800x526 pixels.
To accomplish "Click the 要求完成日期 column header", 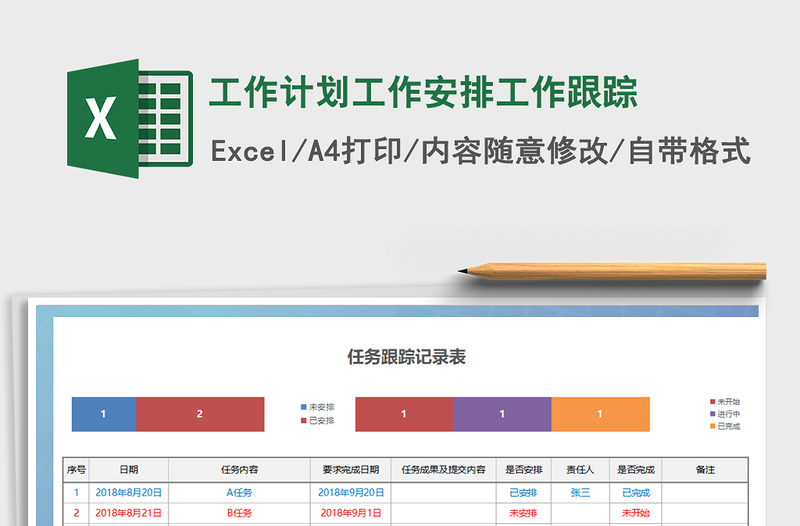I will click(351, 469).
